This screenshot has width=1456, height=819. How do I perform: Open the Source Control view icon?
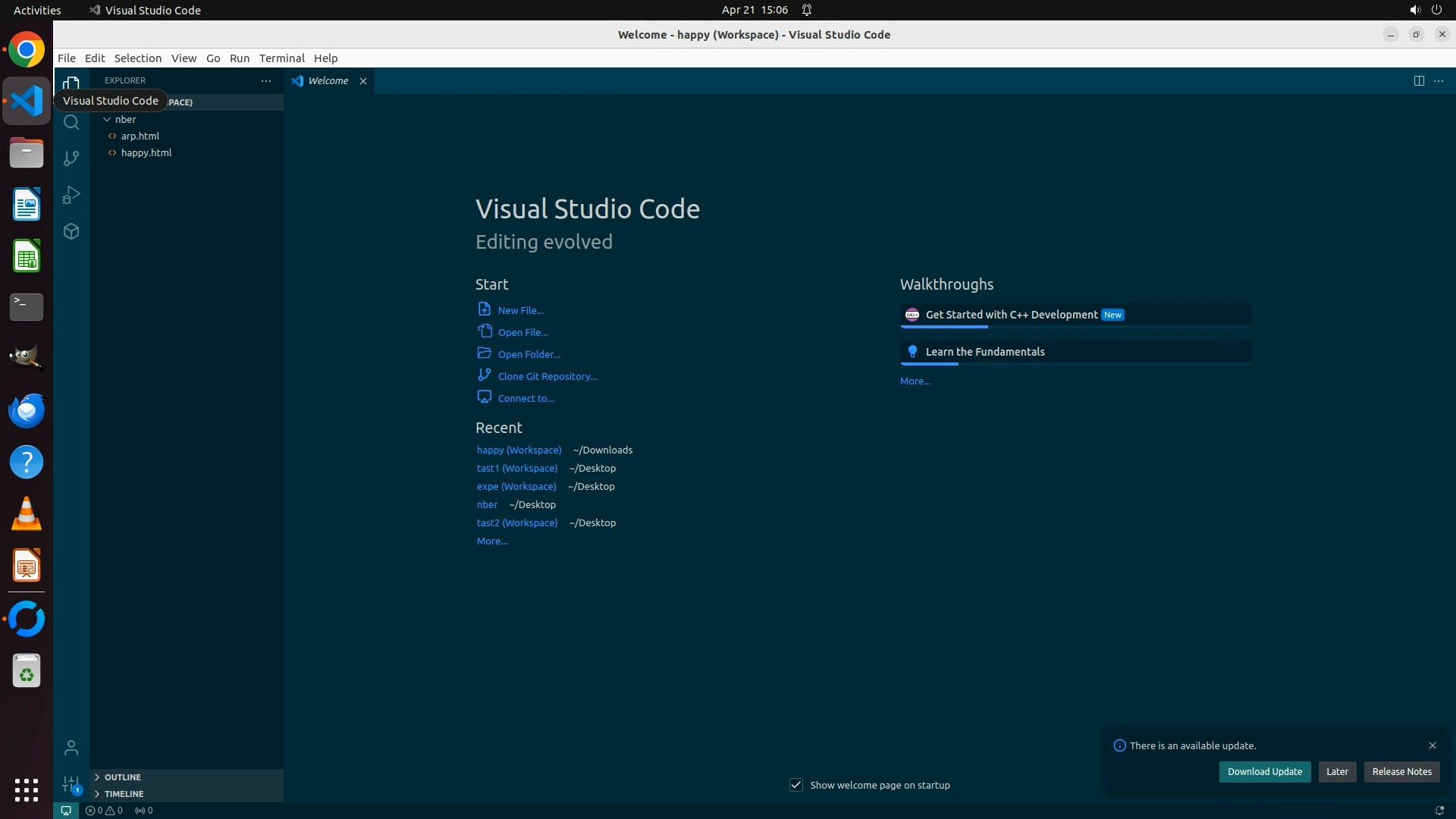71,158
